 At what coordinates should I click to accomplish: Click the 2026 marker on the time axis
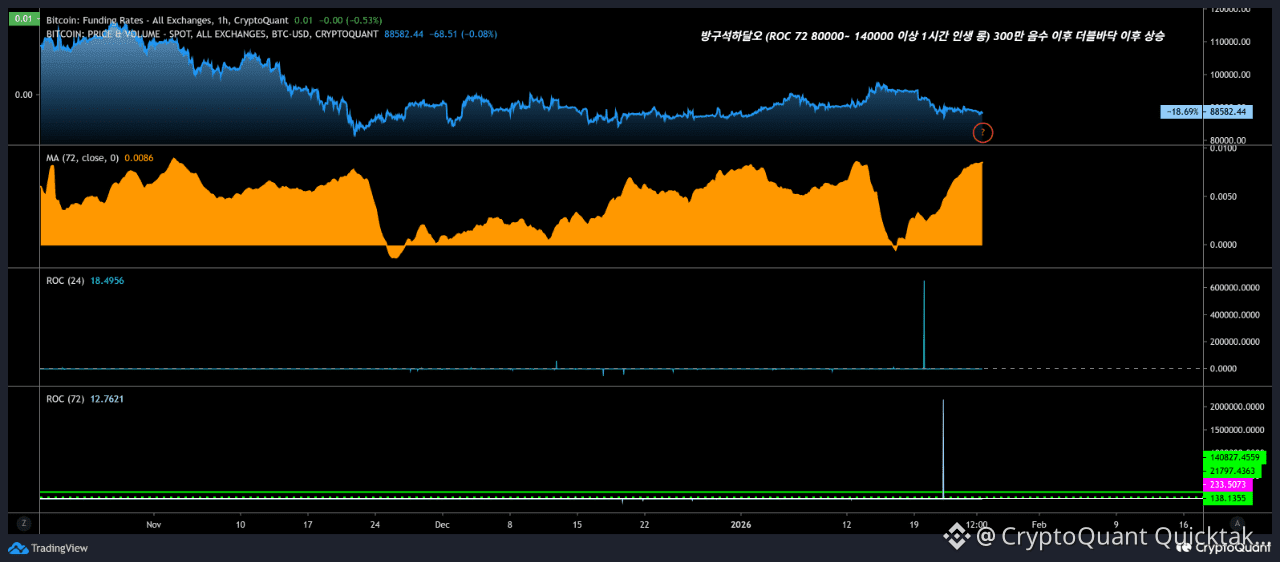coord(740,524)
